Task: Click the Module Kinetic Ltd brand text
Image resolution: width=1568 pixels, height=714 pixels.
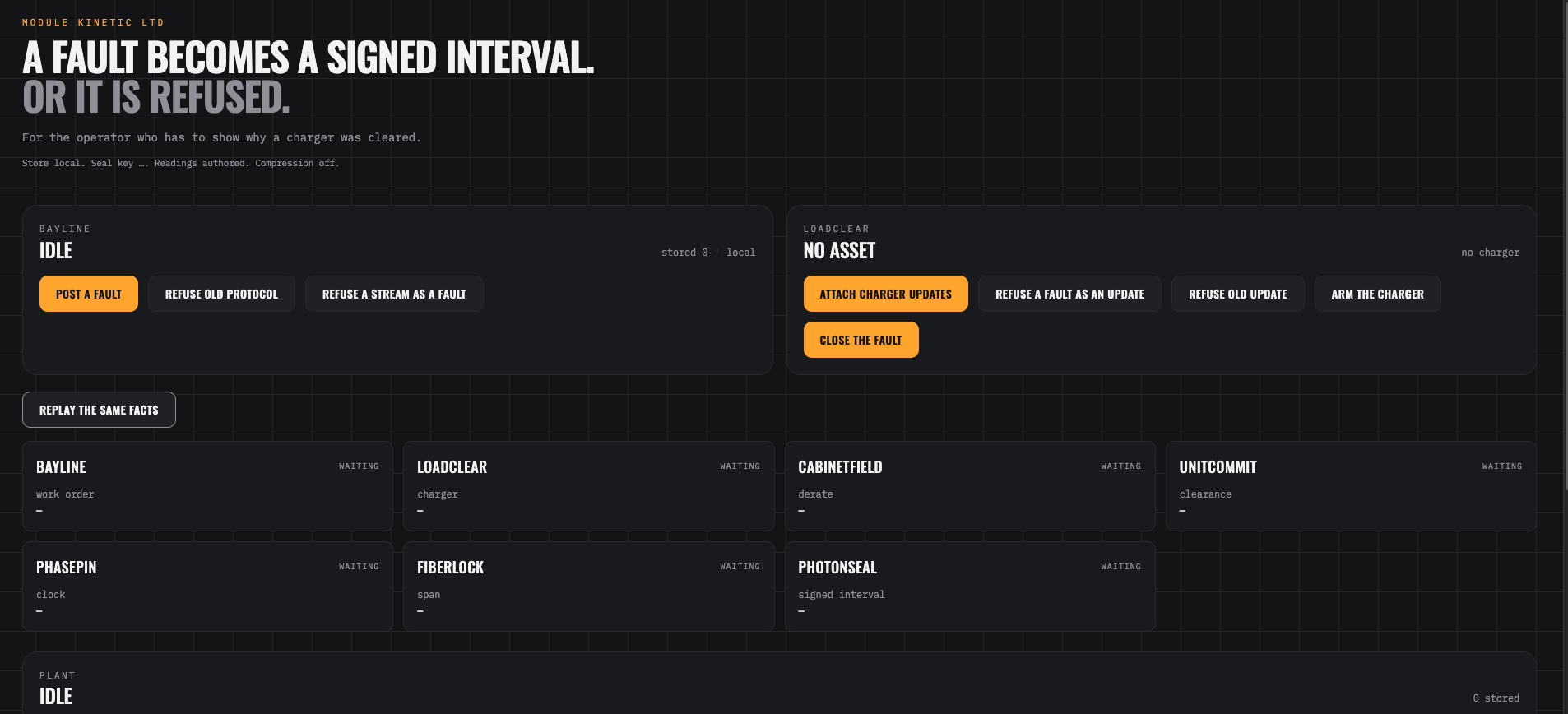Action: click(93, 22)
